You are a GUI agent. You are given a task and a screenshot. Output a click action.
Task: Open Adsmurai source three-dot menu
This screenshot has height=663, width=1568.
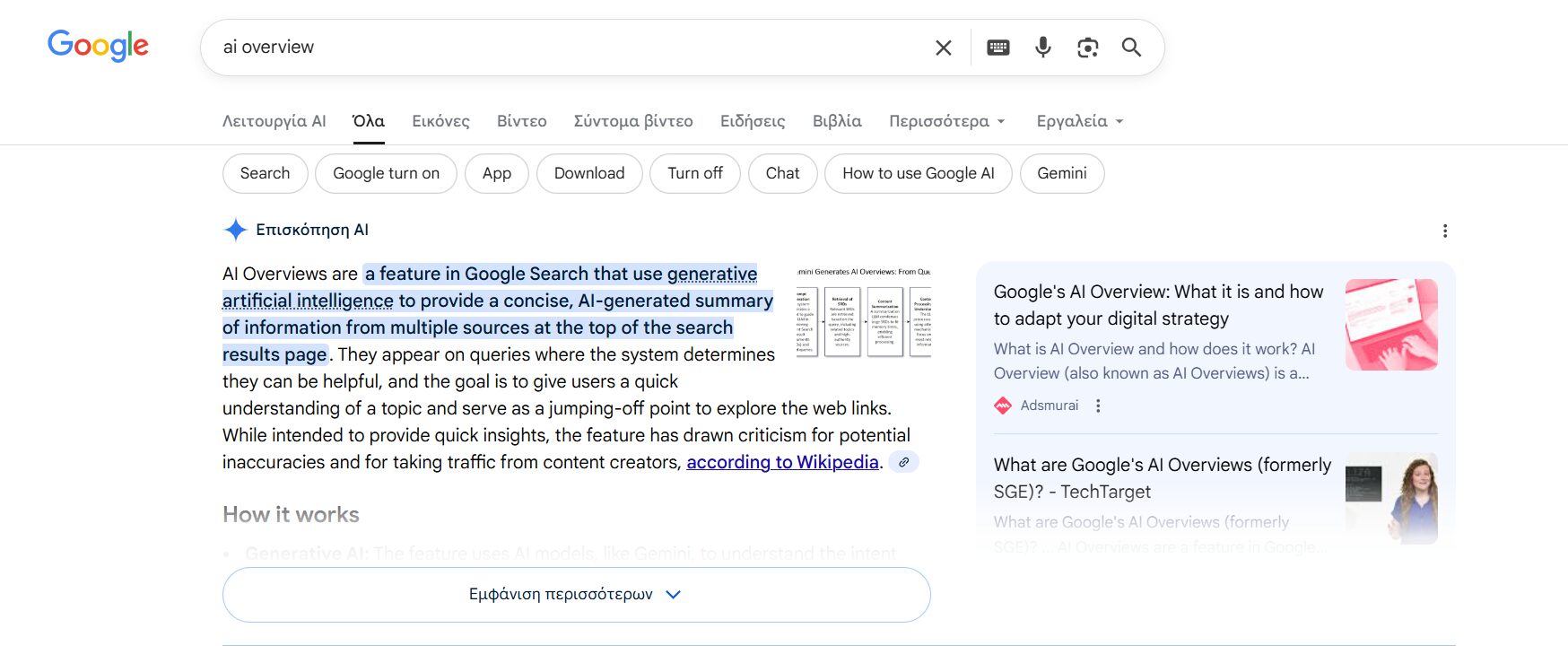click(1098, 406)
